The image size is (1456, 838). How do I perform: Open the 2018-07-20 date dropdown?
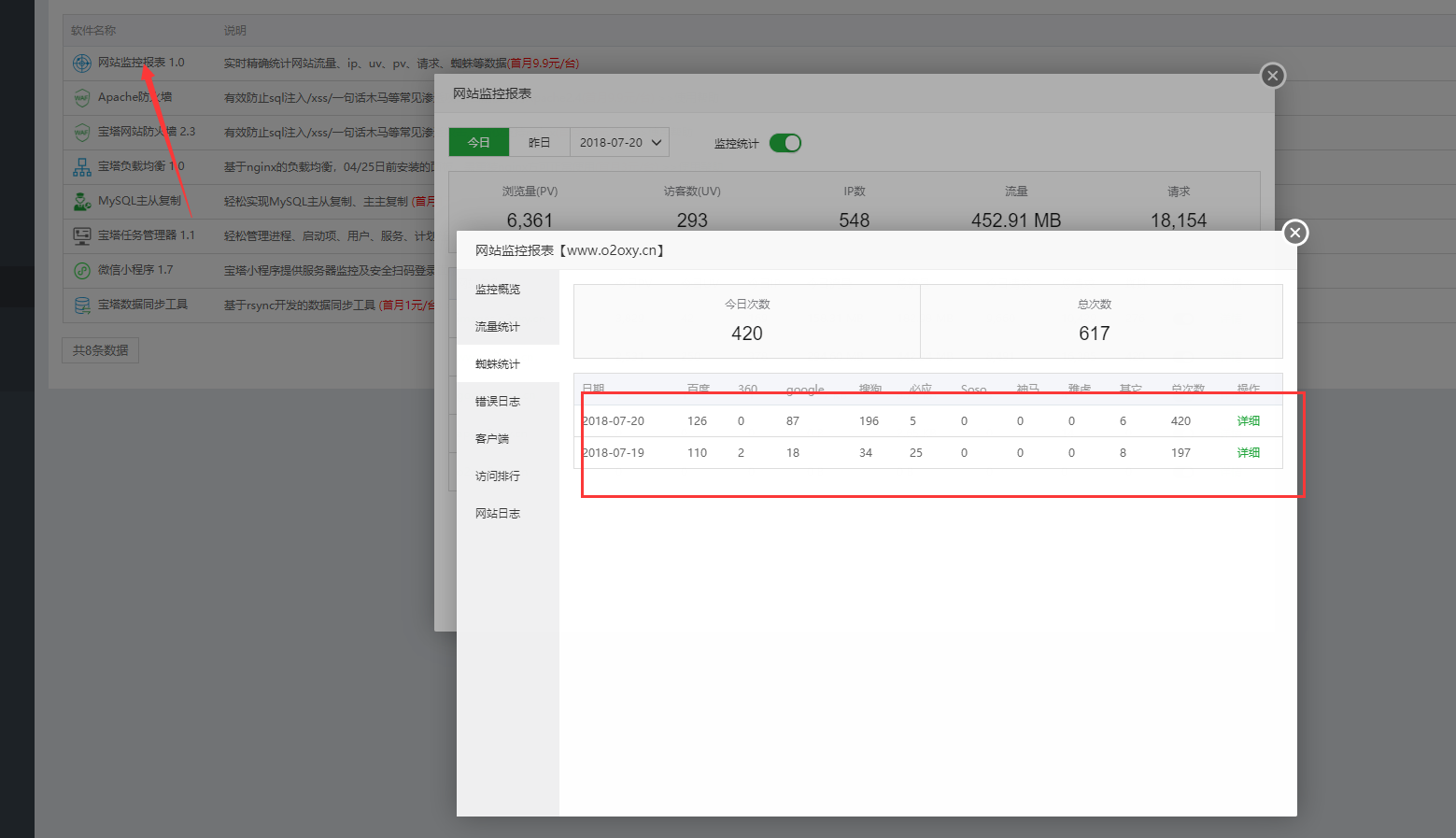[619, 141]
